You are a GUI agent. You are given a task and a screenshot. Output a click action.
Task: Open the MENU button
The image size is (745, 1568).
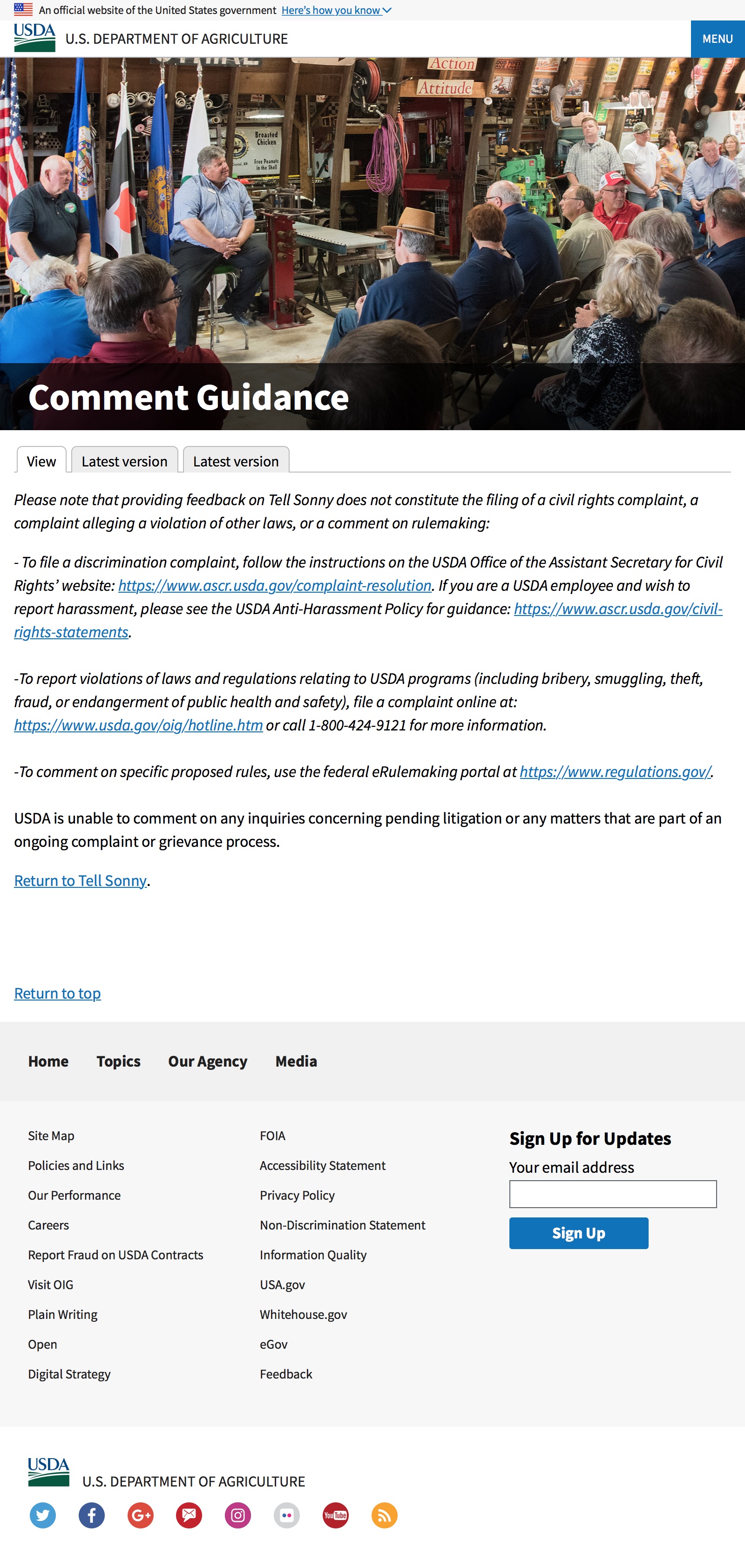point(717,39)
